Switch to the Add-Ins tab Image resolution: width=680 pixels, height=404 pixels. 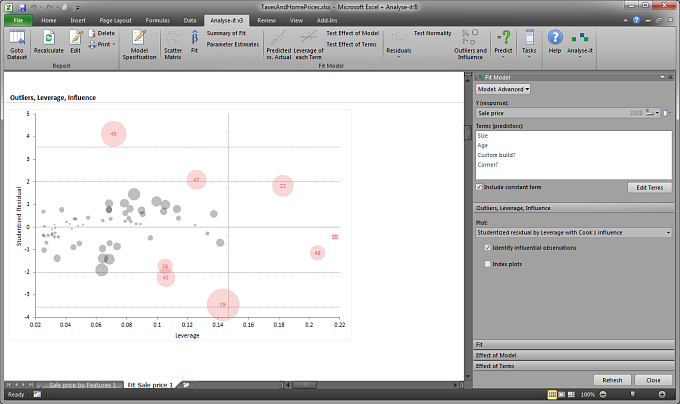pyautogui.click(x=327, y=20)
